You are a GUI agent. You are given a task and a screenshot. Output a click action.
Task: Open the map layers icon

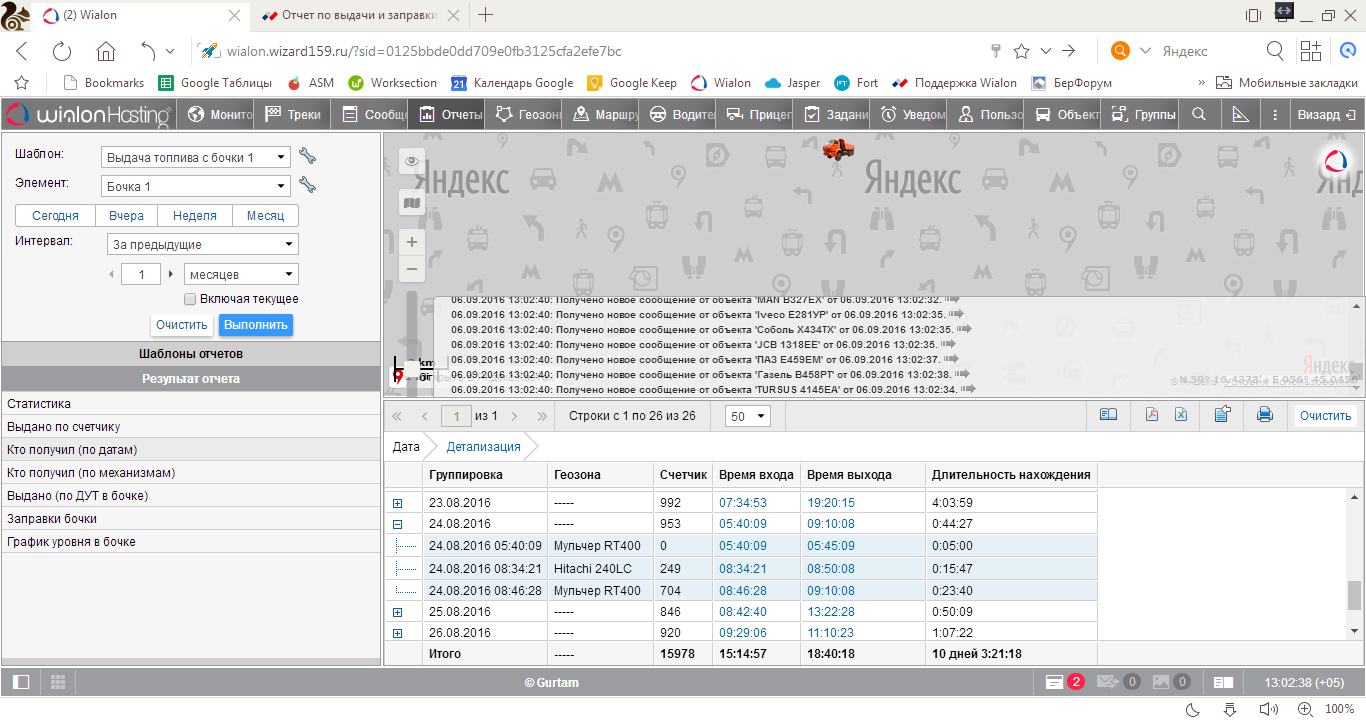coord(411,204)
